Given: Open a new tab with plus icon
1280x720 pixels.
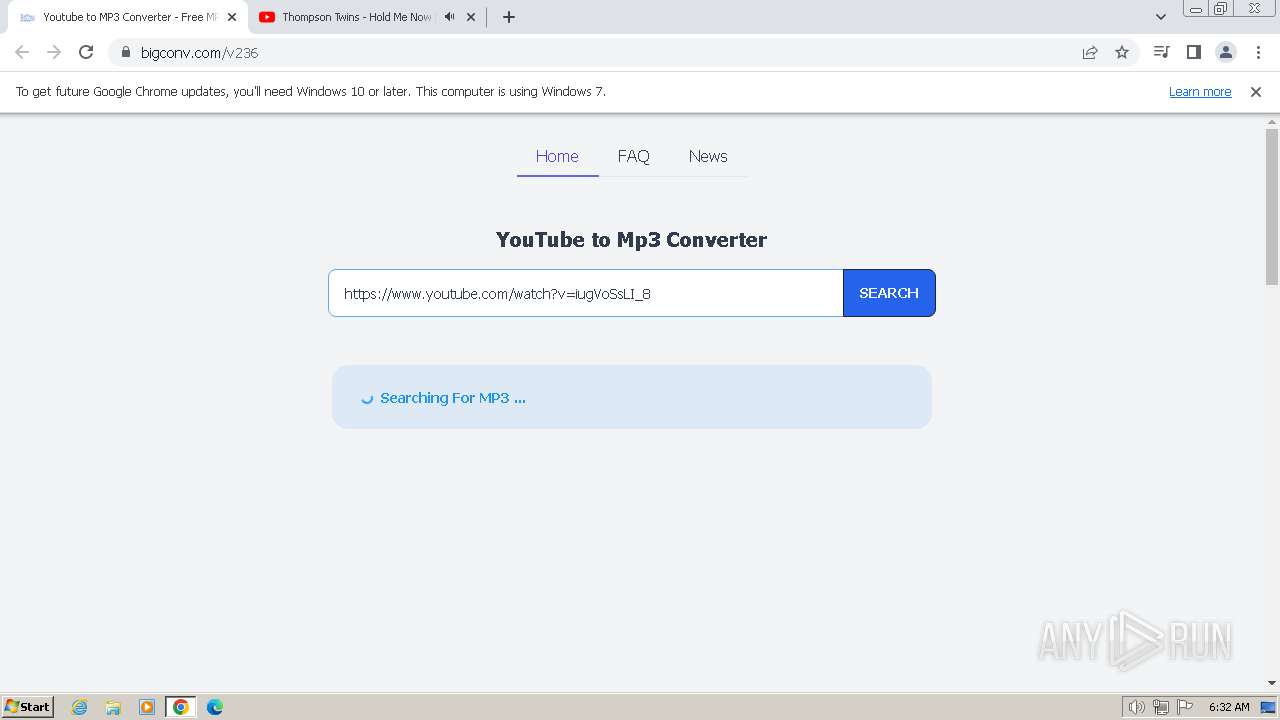Looking at the screenshot, I should point(508,17).
